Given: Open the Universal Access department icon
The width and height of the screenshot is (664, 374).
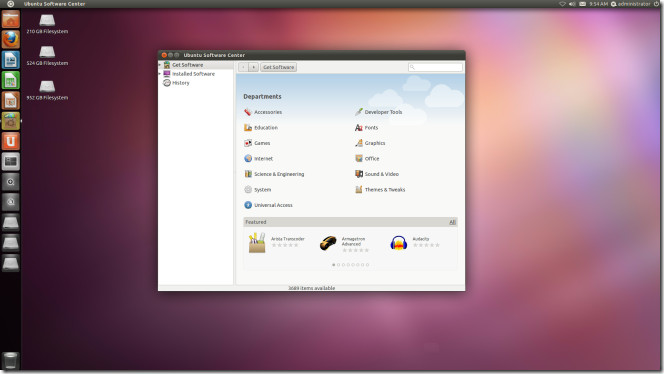Looking at the screenshot, I should tap(248, 205).
